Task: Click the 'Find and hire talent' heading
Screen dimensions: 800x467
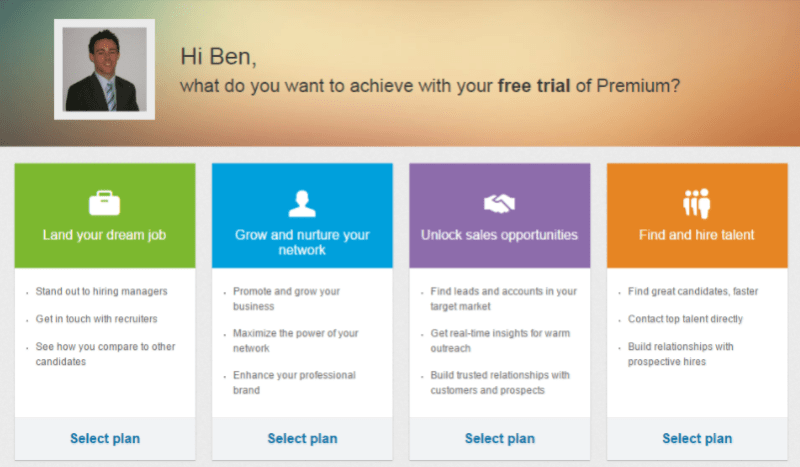Action: 697,235
